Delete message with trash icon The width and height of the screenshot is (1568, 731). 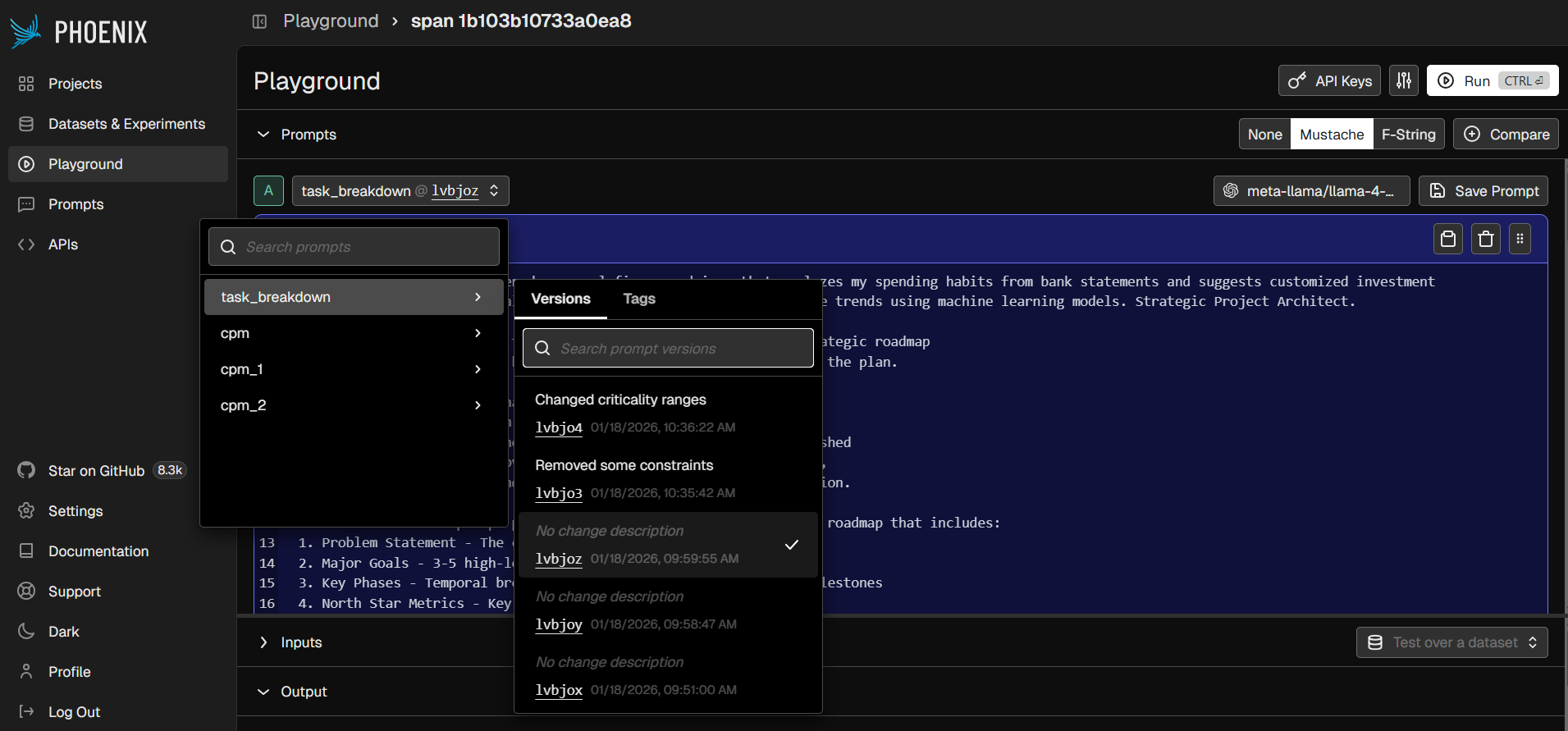pyautogui.click(x=1486, y=239)
